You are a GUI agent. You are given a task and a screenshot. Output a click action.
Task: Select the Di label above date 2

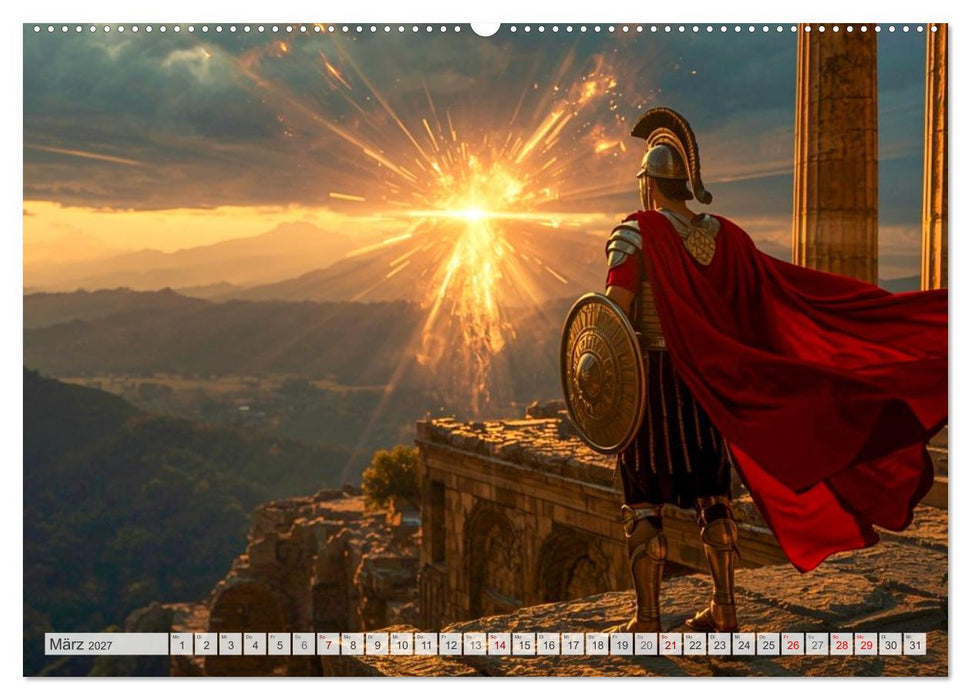pyautogui.click(x=200, y=636)
